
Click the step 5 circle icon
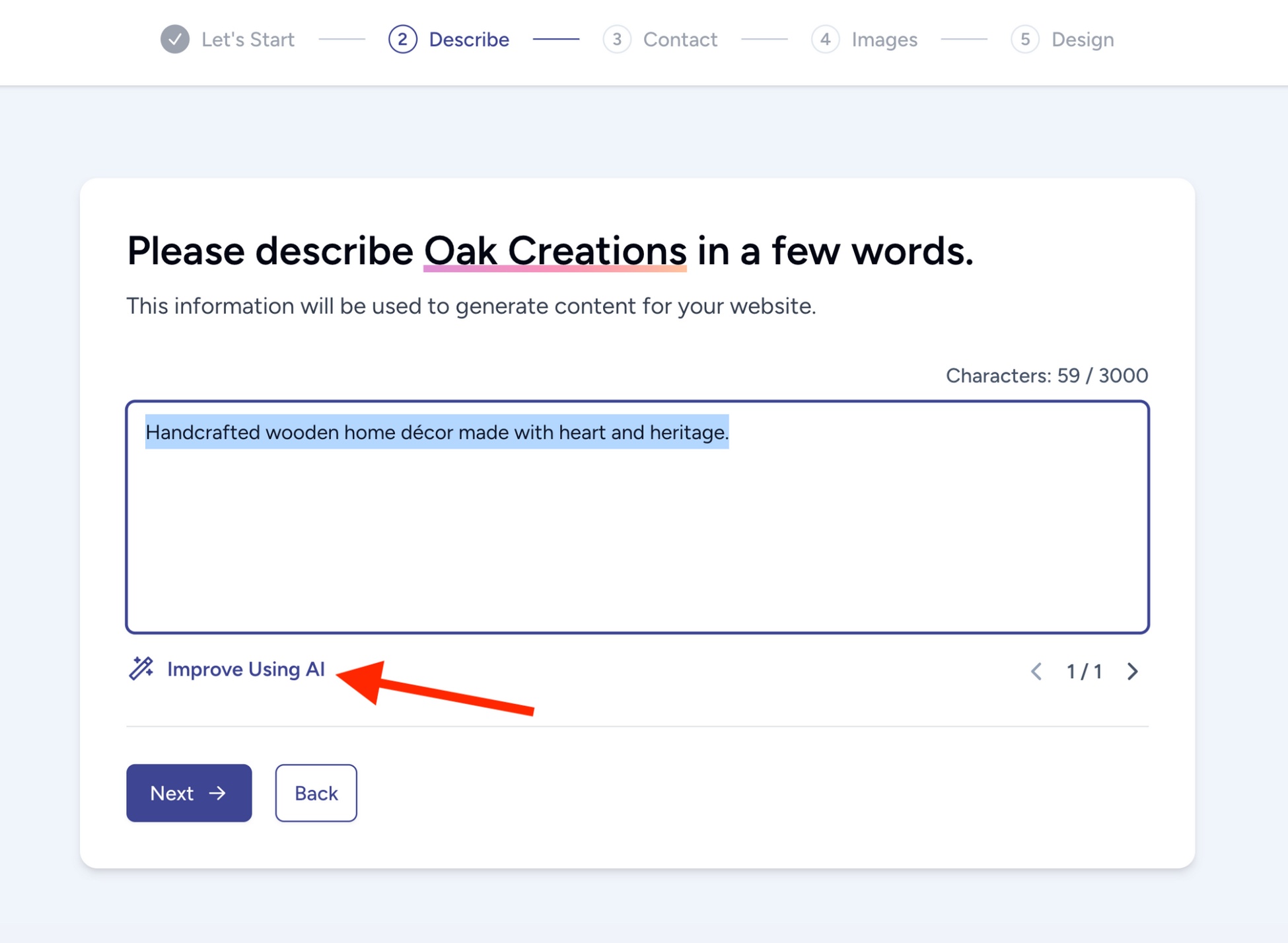[x=1024, y=39]
